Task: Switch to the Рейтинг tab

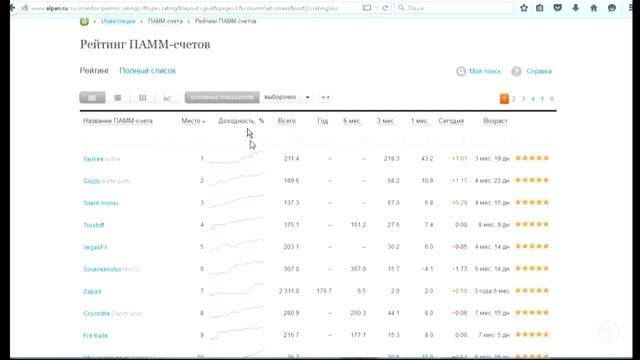Action: coord(94,71)
